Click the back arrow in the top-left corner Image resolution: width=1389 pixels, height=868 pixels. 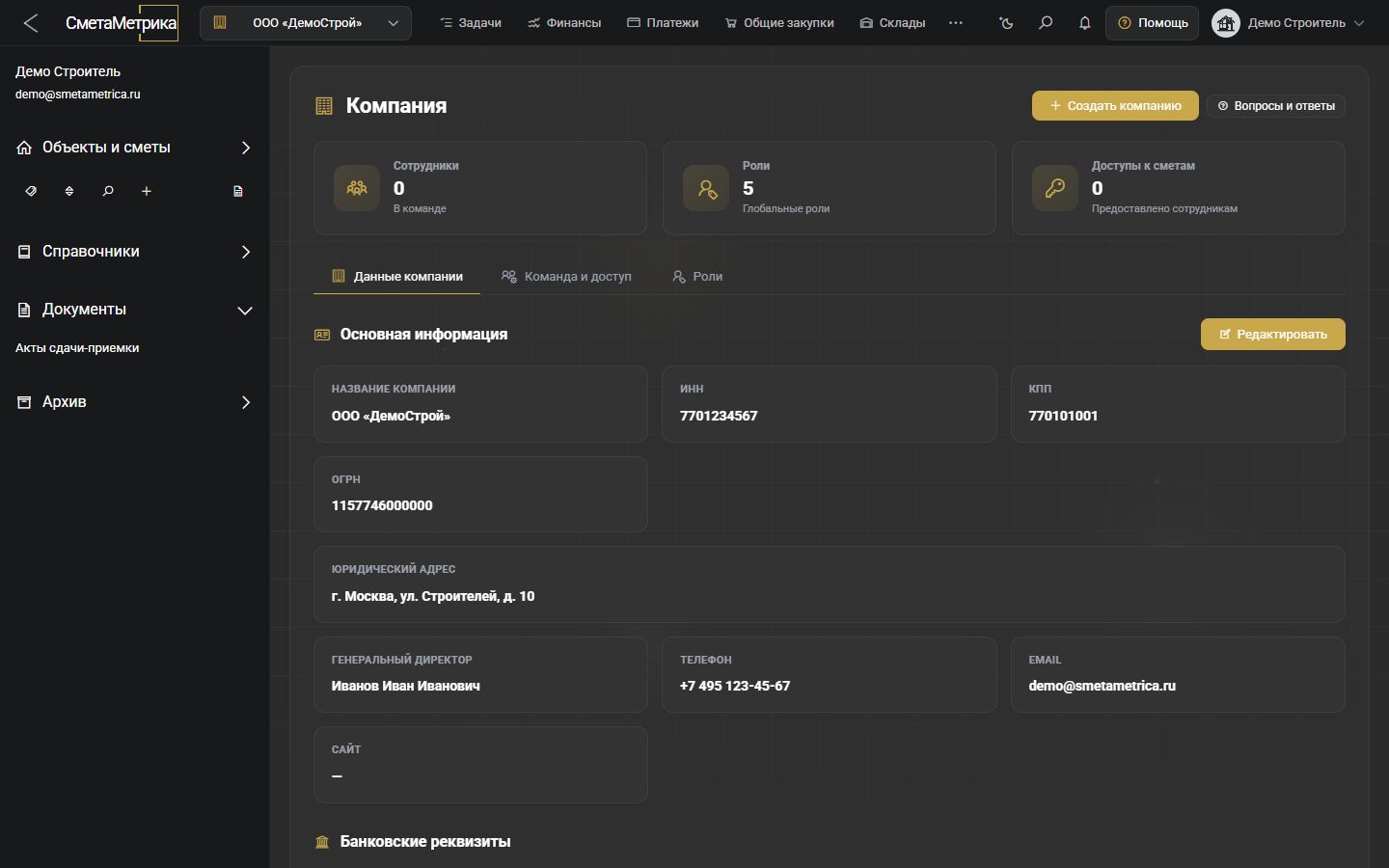(x=31, y=23)
